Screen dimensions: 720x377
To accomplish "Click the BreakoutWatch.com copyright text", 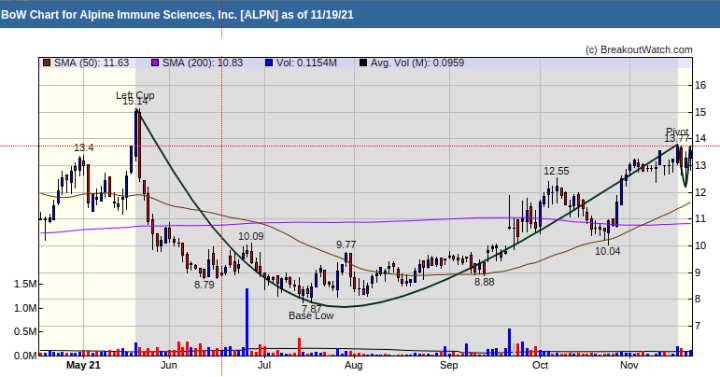I will 639,50.
